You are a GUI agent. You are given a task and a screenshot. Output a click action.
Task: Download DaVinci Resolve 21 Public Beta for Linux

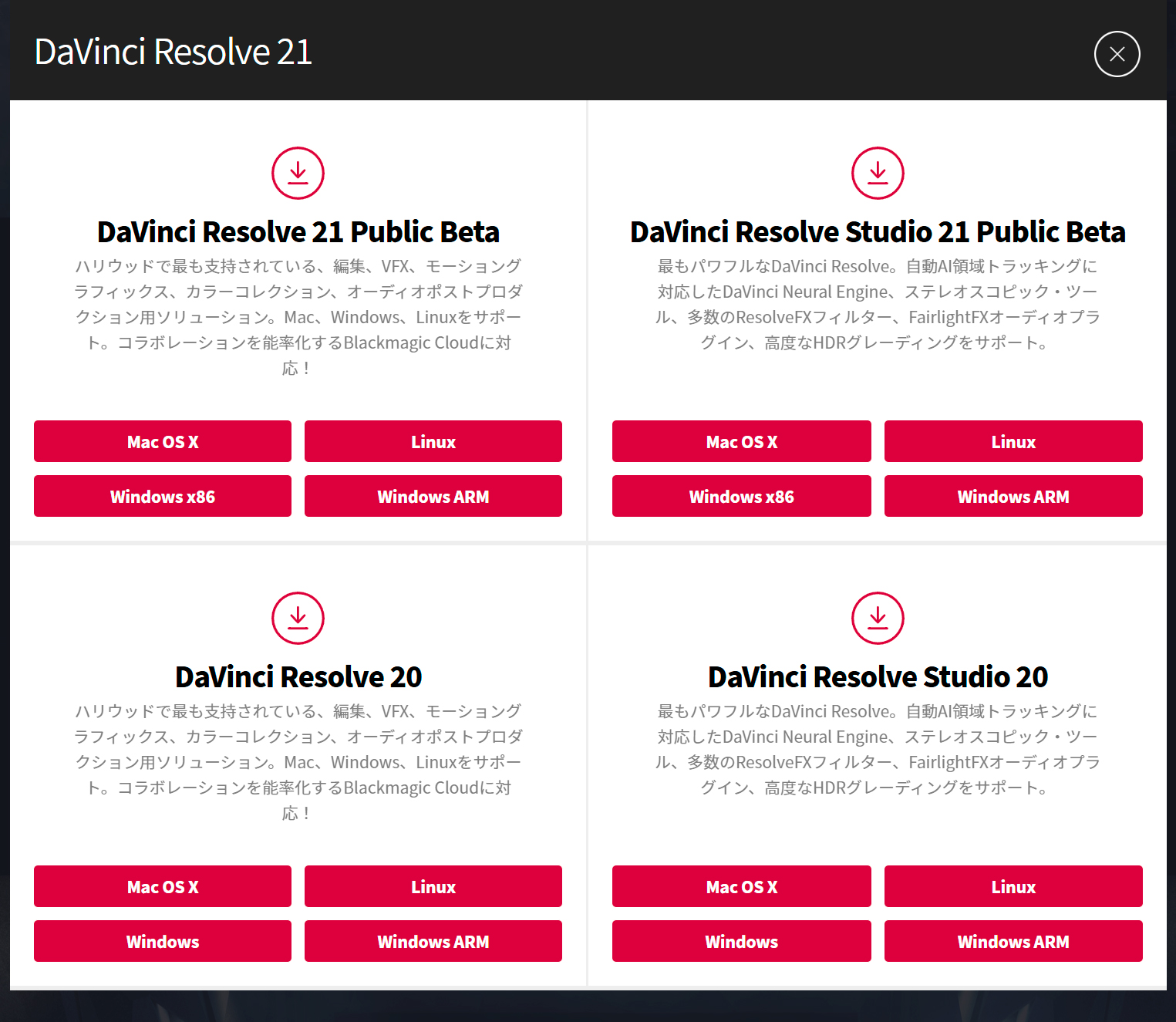coord(433,441)
